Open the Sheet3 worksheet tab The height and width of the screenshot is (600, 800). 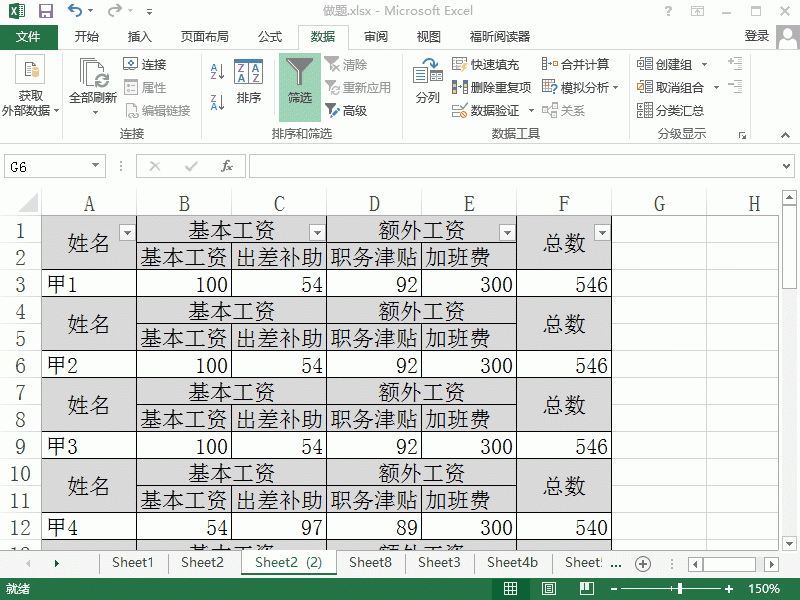(438, 563)
